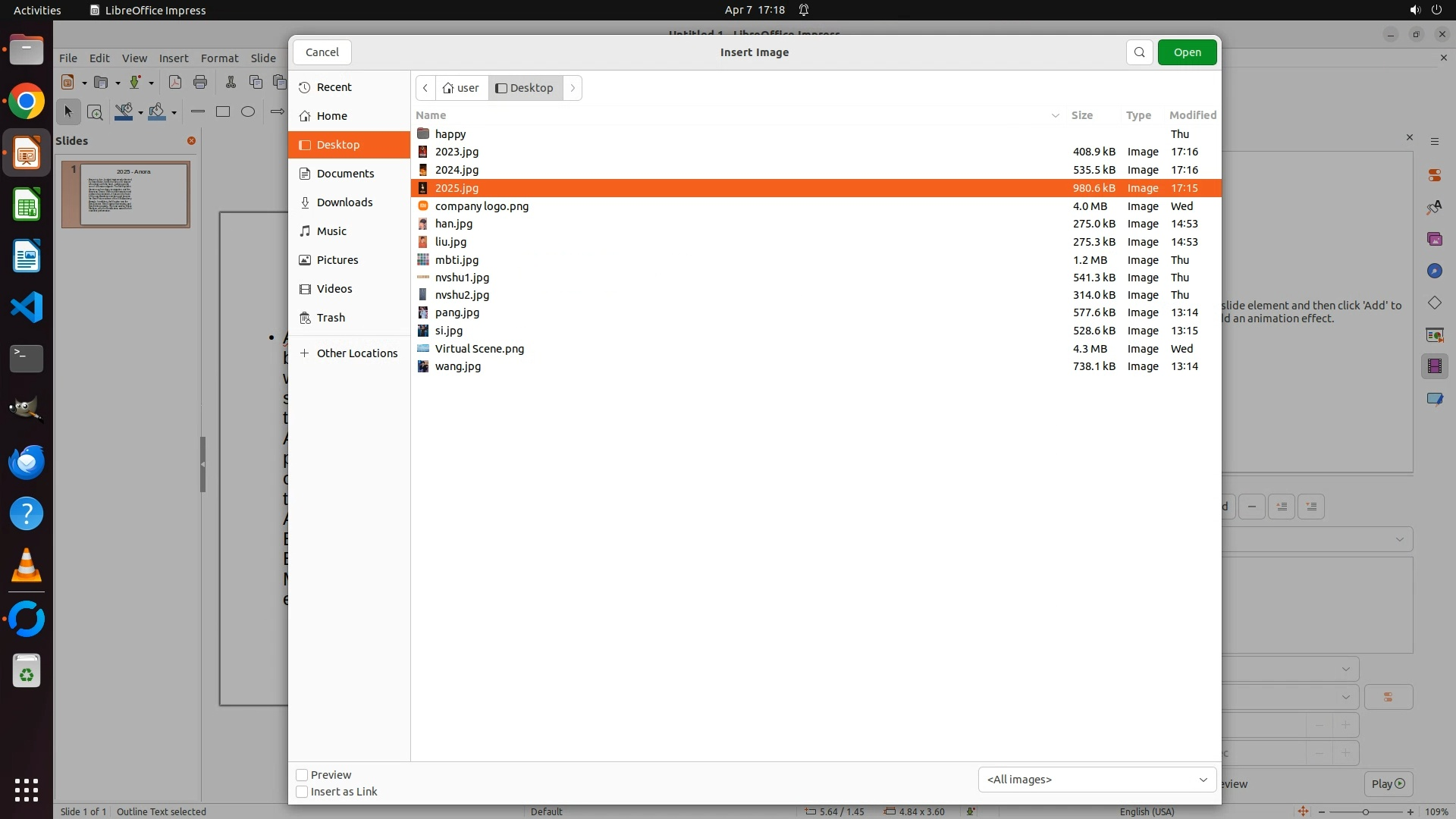Image resolution: width=1456 pixels, height=819 pixels.
Task: Open Google Chrome from the dock
Action: tap(27, 102)
